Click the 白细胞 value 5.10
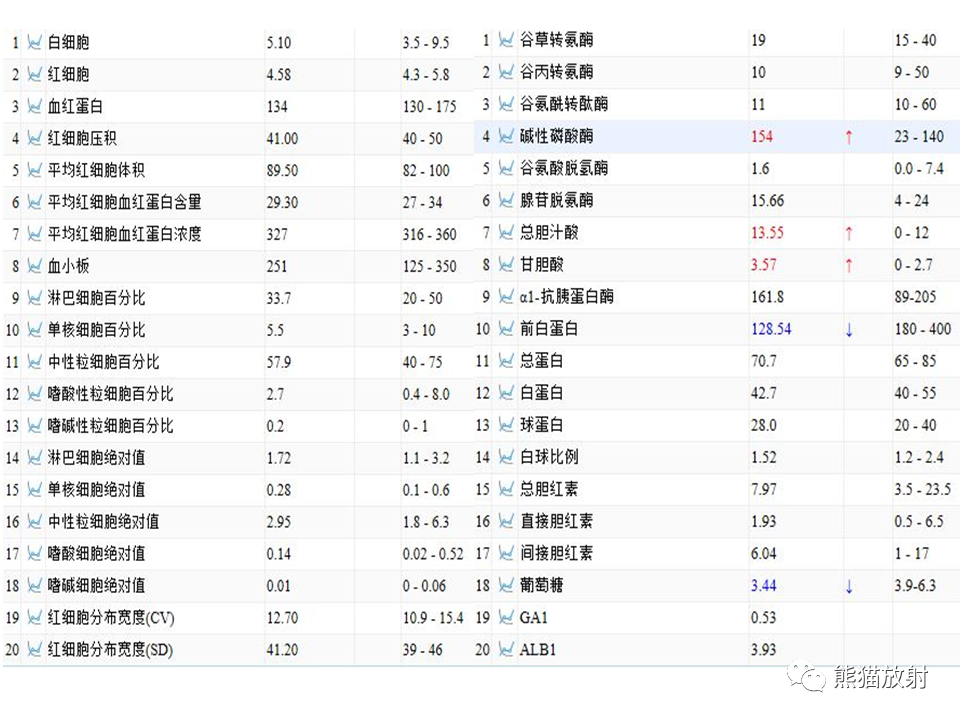 point(279,43)
